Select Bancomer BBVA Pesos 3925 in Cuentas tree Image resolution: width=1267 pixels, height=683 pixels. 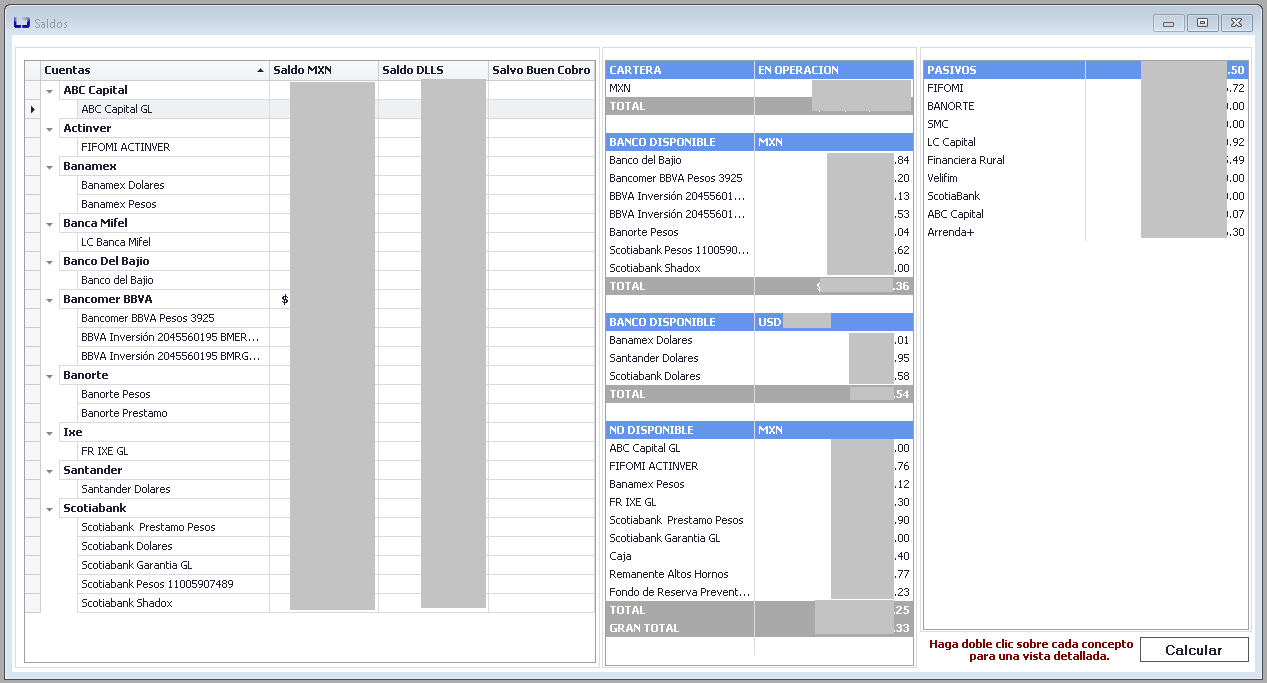148,318
